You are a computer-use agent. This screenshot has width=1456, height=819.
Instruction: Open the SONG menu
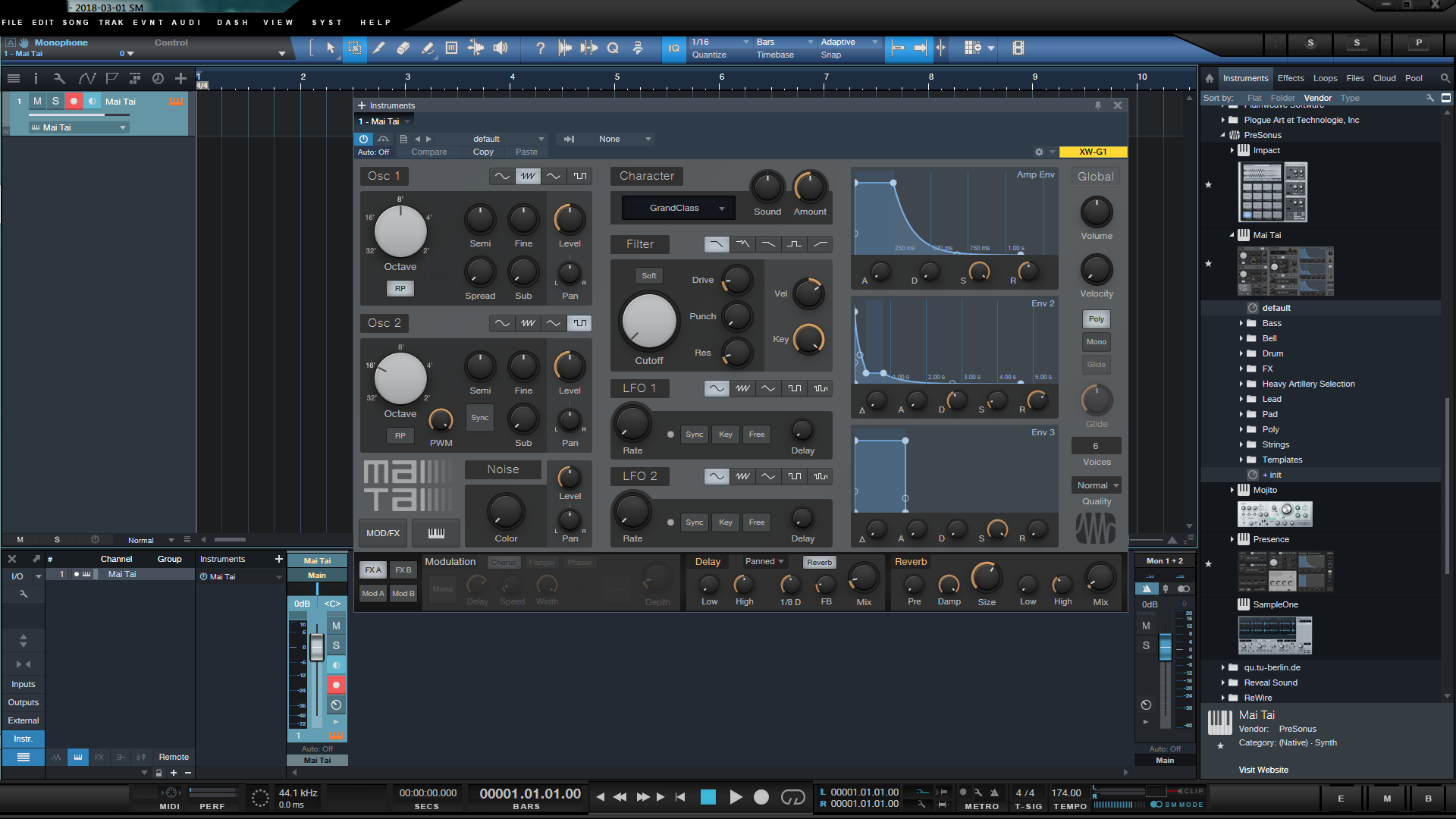pos(76,23)
